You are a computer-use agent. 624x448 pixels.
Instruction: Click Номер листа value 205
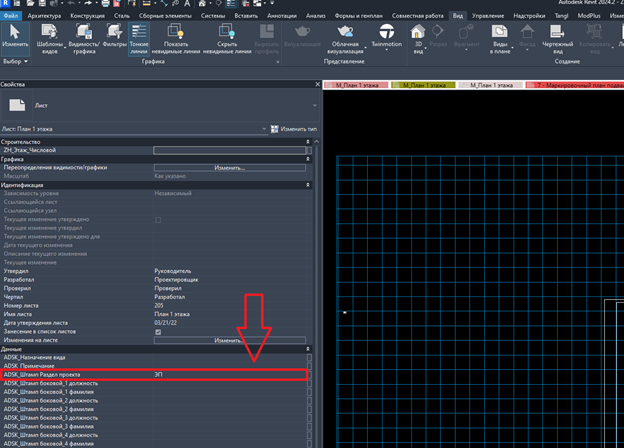click(x=159, y=306)
